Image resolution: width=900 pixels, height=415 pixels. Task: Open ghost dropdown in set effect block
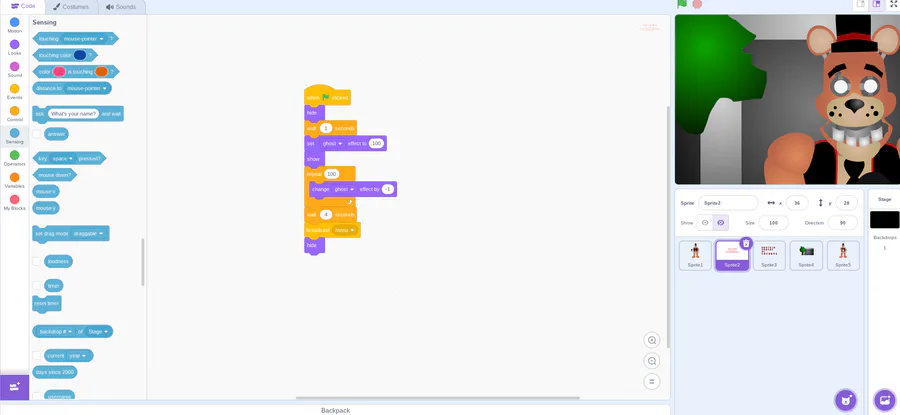click(332, 143)
